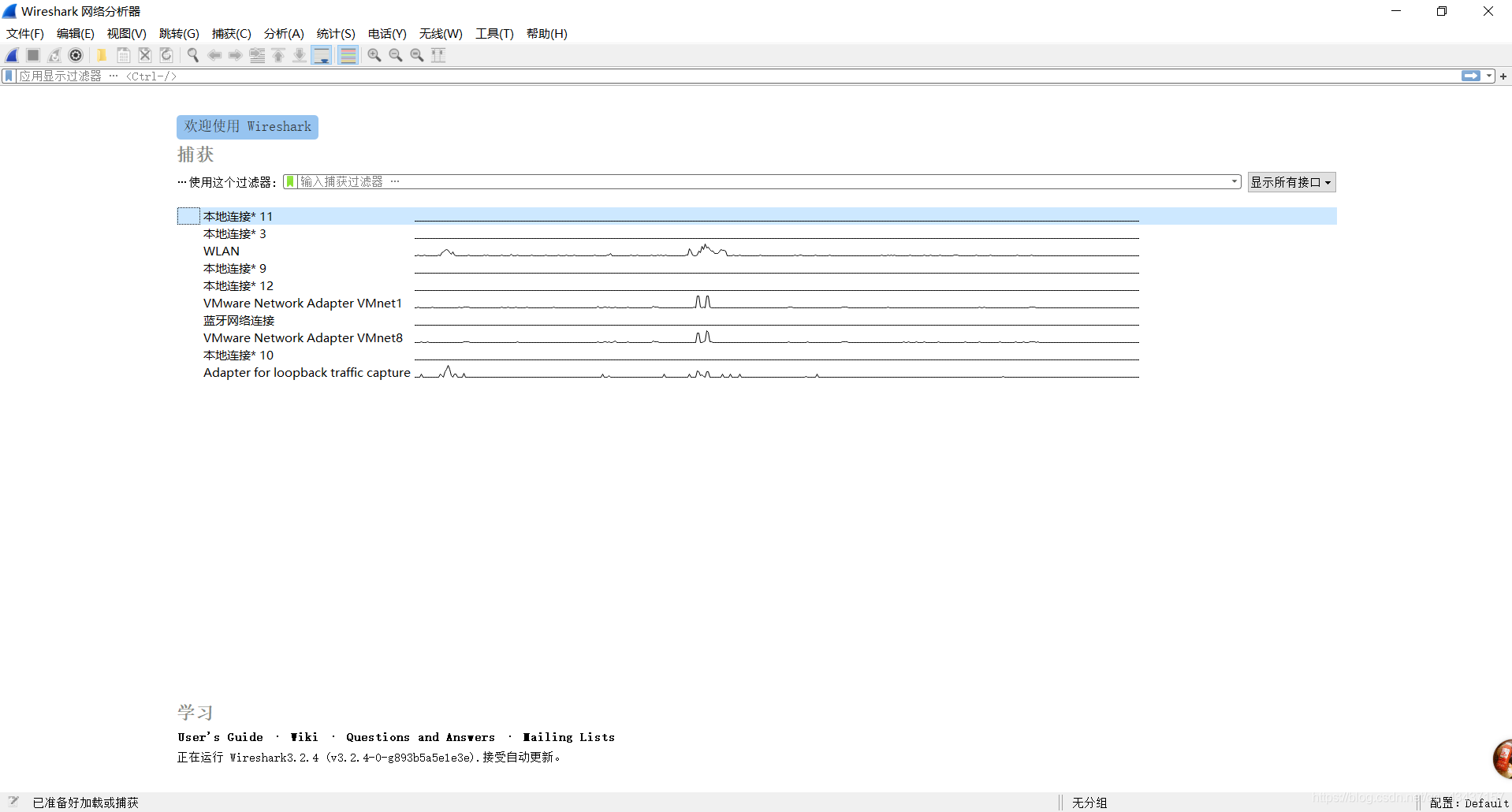This screenshot has width=1512, height=812.
Task: Click the restart current capture icon
Action: point(54,55)
